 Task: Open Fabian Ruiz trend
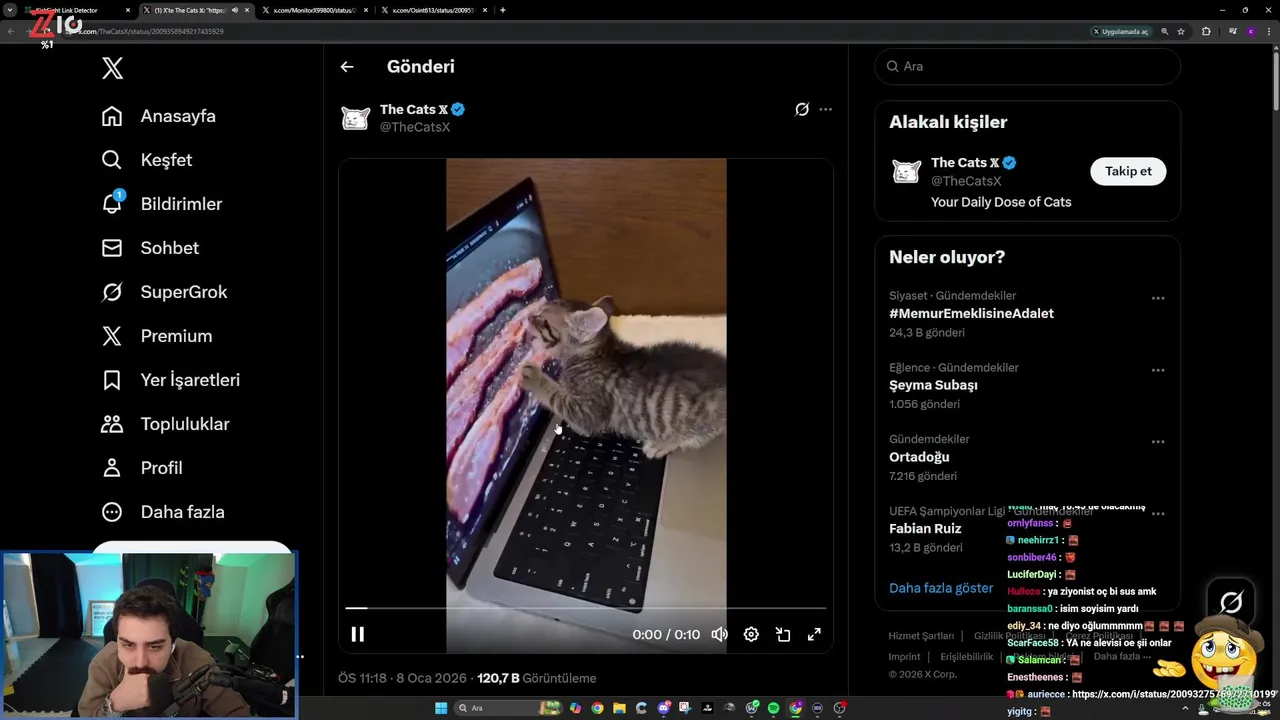coord(925,529)
